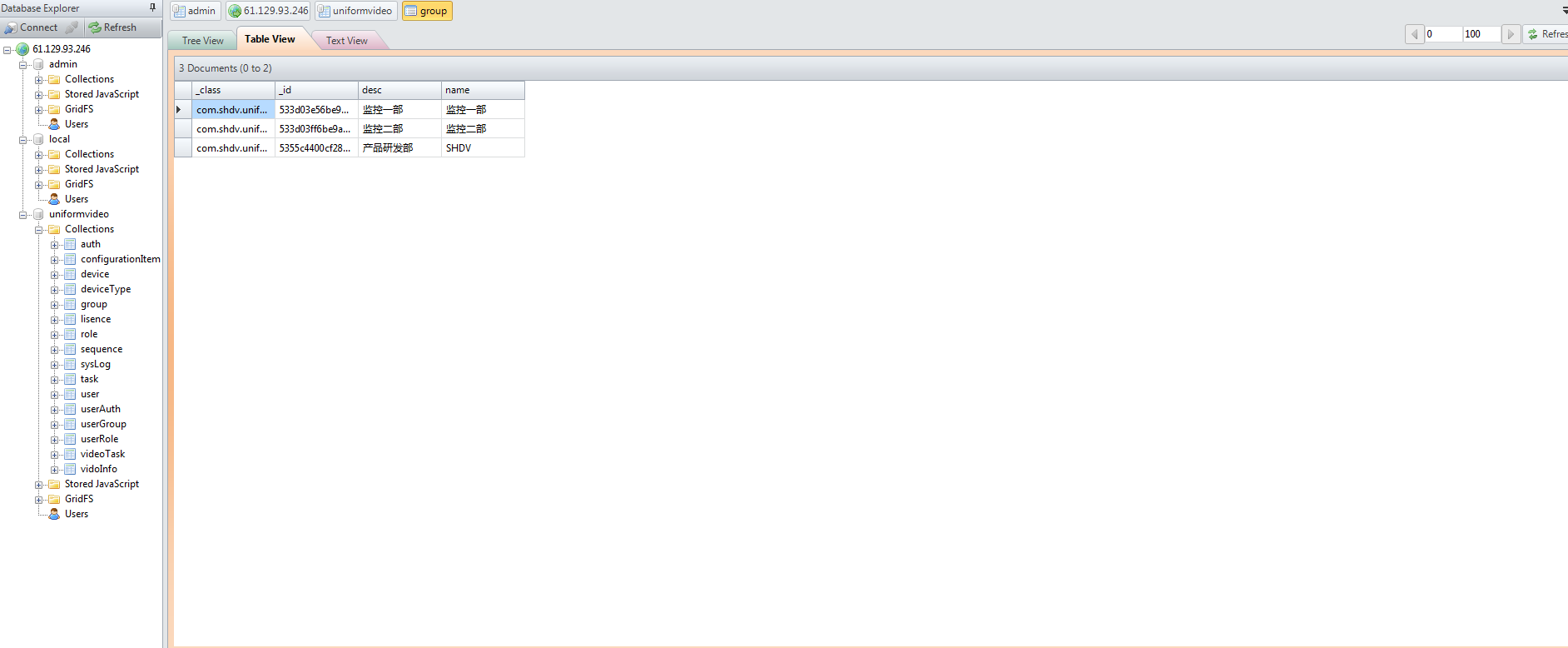This screenshot has width=1568, height=648.
Task: Expand GridFS under local
Action: coord(38,185)
